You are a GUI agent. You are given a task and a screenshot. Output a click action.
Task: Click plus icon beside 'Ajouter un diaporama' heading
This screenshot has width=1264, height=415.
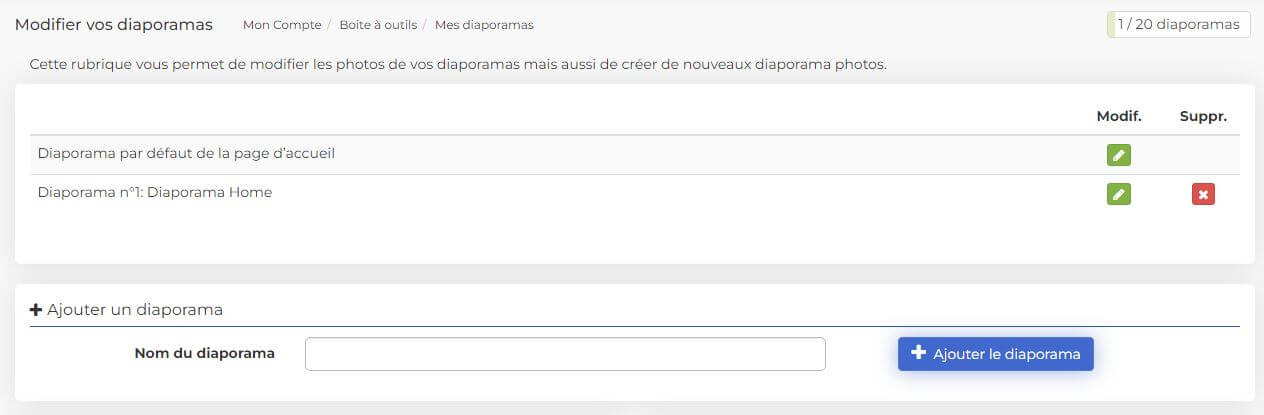click(x=36, y=310)
